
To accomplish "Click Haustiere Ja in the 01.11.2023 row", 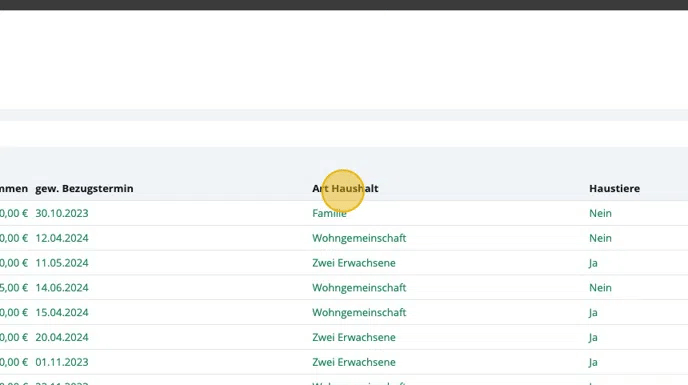I will coord(593,362).
